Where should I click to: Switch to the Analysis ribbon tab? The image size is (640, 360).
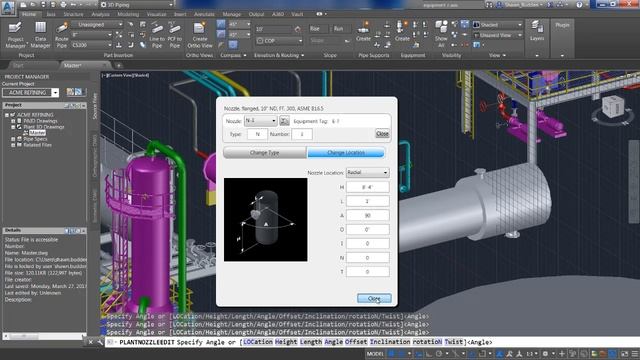[x=100, y=14]
